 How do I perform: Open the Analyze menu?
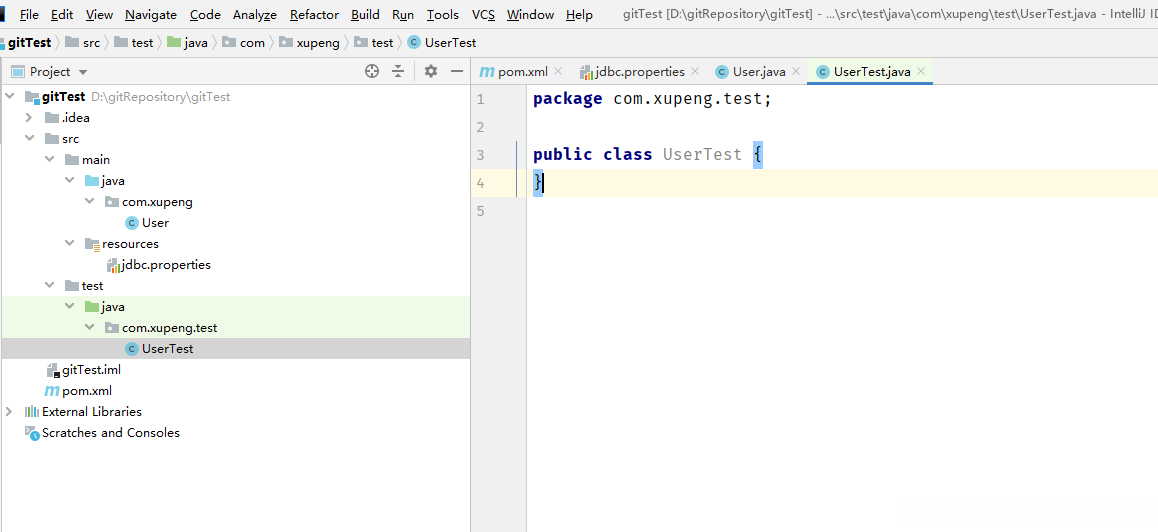click(x=255, y=15)
